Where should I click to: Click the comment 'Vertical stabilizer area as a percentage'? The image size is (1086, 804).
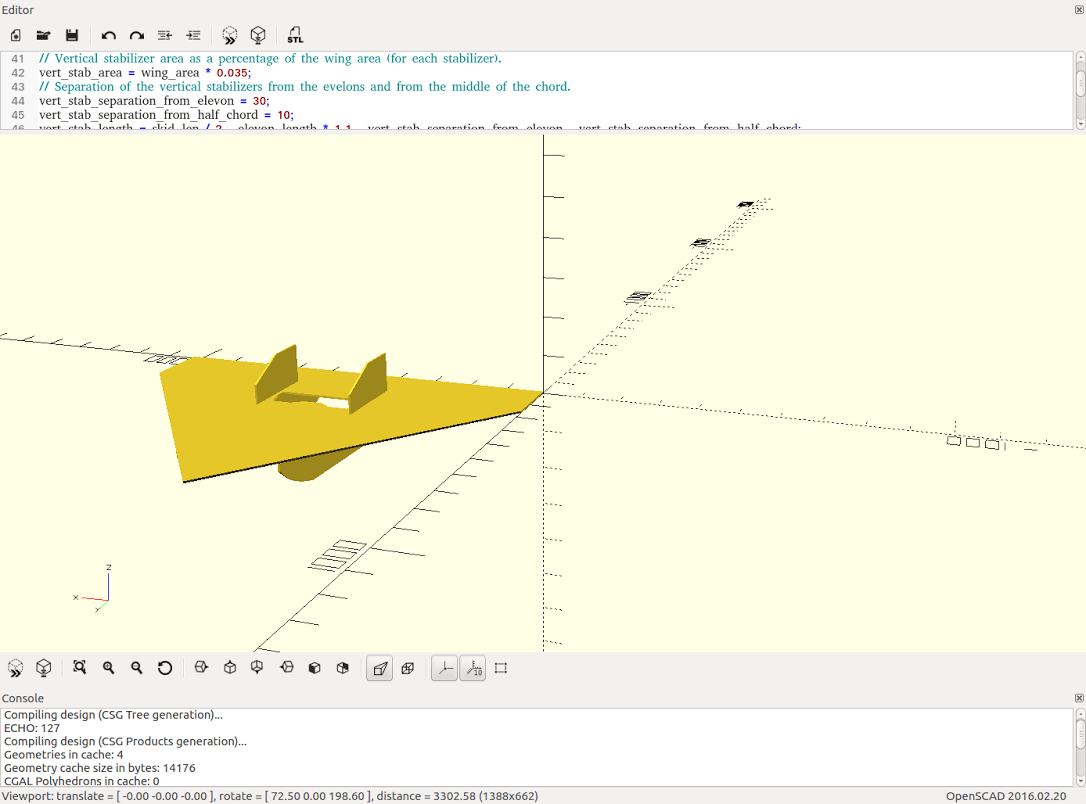[270, 59]
